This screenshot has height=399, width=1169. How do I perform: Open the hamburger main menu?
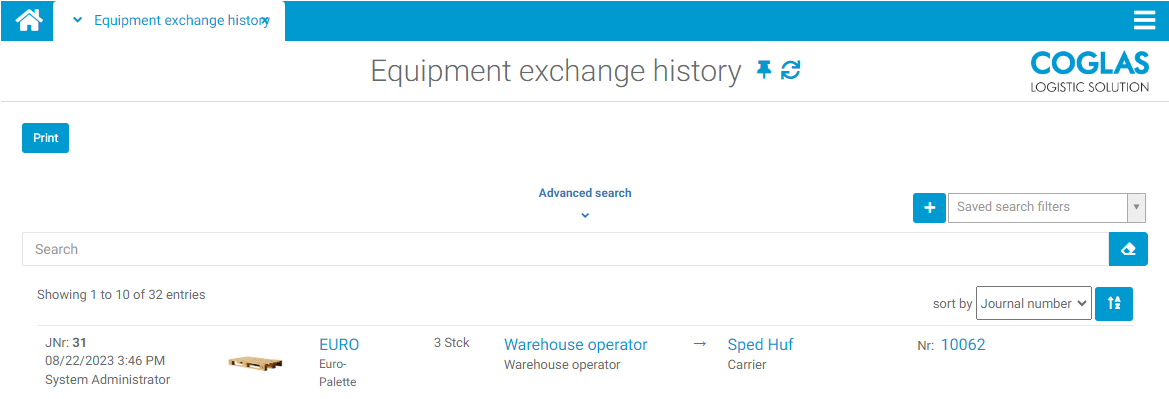pyautogui.click(x=1144, y=20)
